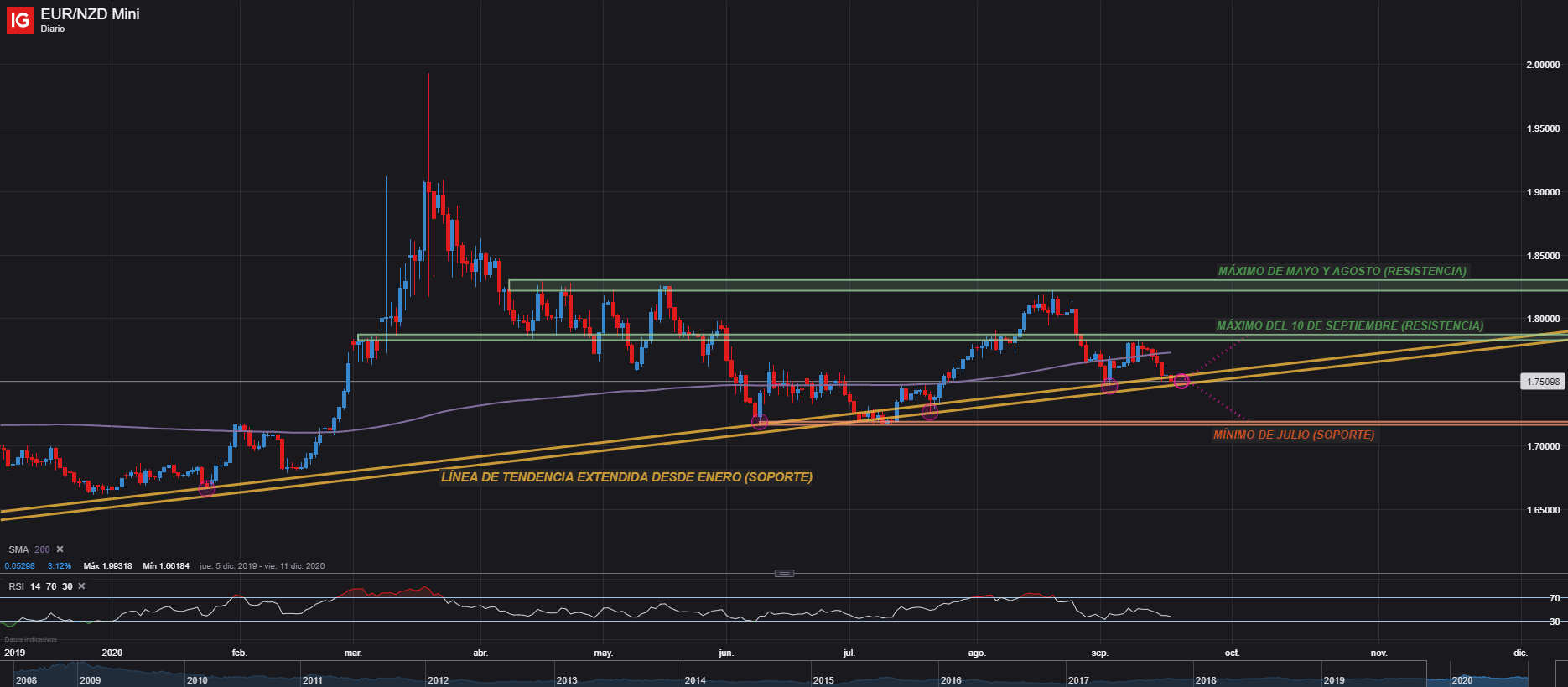The height and width of the screenshot is (687, 1568).
Task: Click the upper green resistance zone rectangle
Action: click(1038, 285)
